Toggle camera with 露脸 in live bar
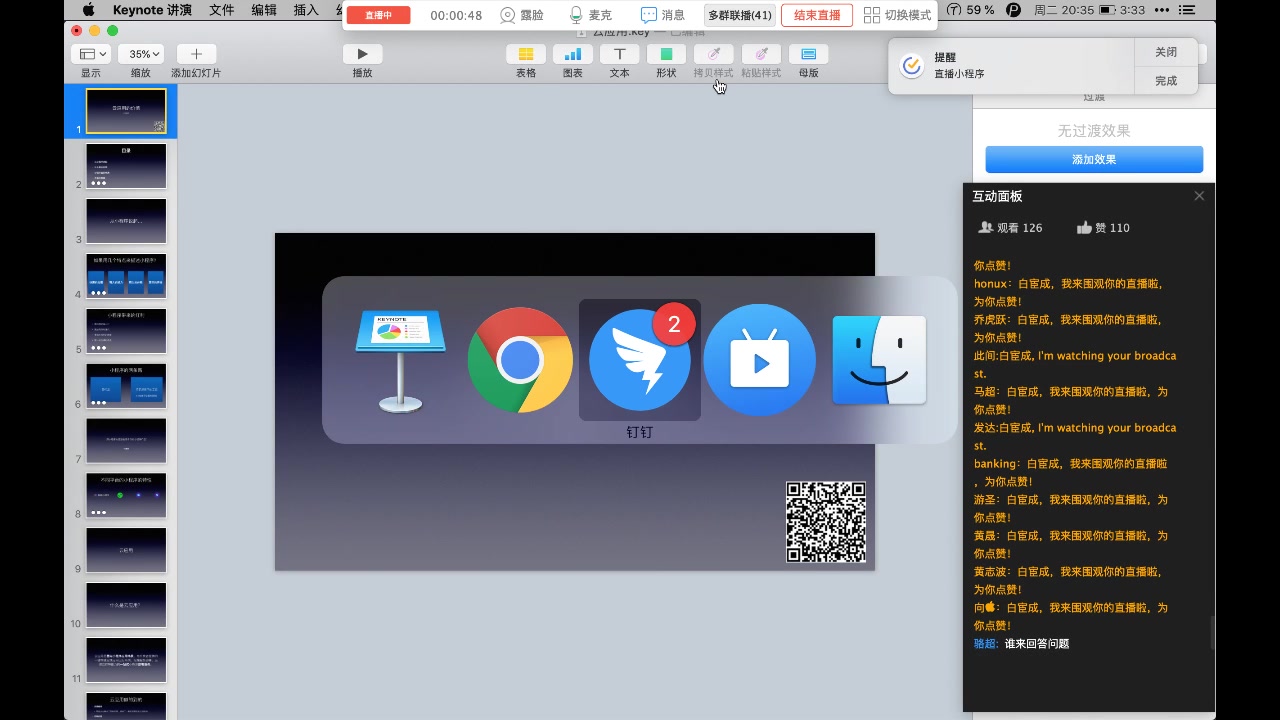Screen dimensions: 1280x720 tap(522, 15)
